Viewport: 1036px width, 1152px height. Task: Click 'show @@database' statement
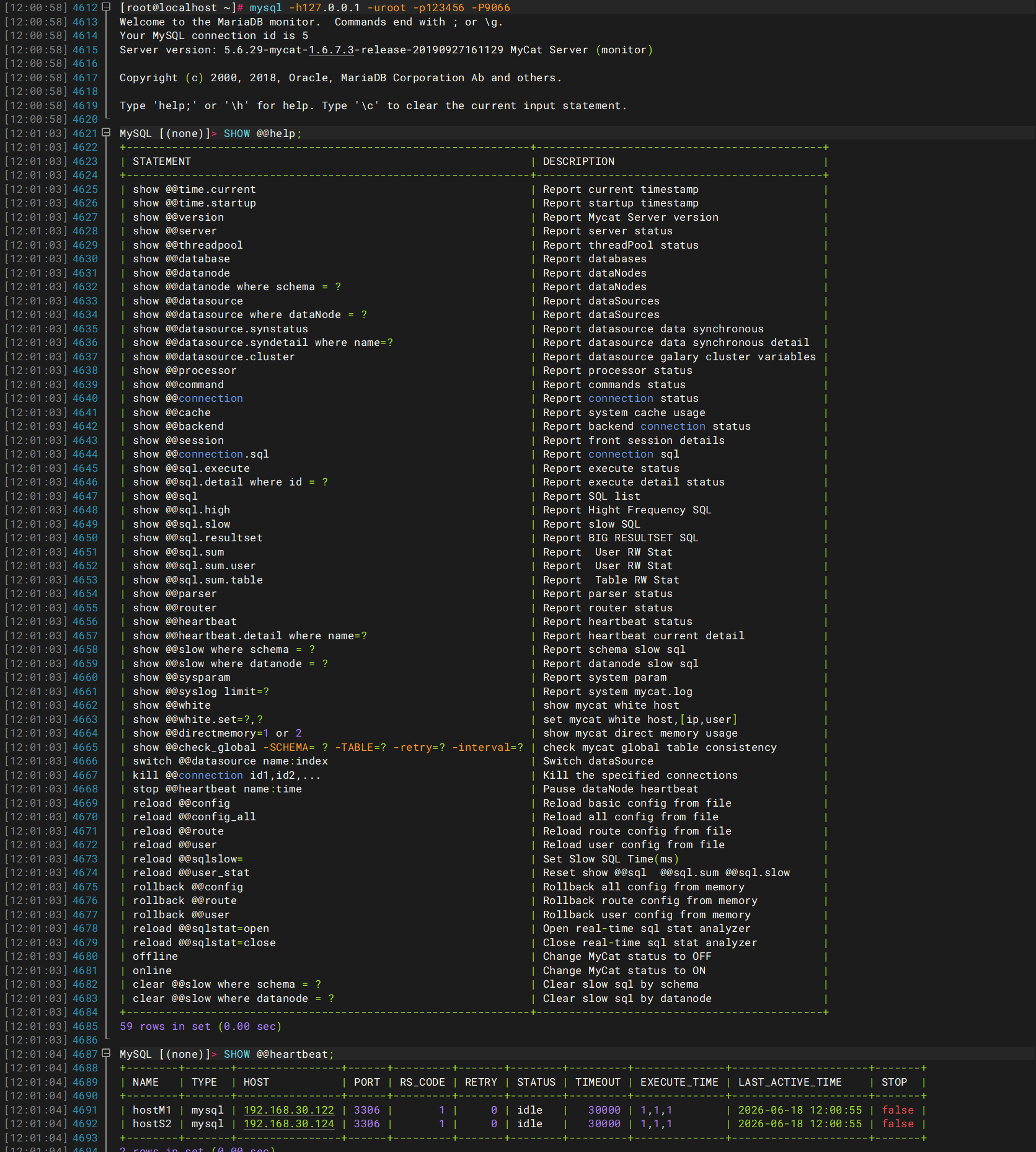point(181,259)
